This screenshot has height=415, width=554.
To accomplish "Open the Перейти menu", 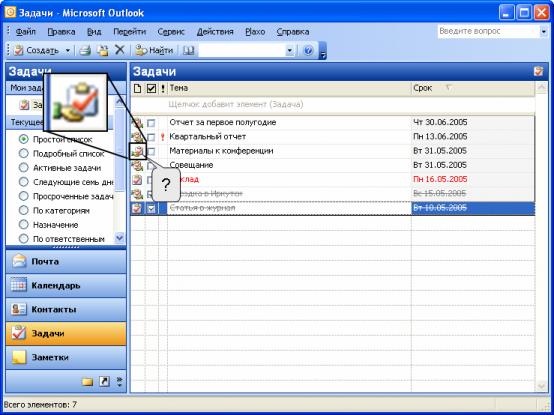I will [x=129, y=31].
